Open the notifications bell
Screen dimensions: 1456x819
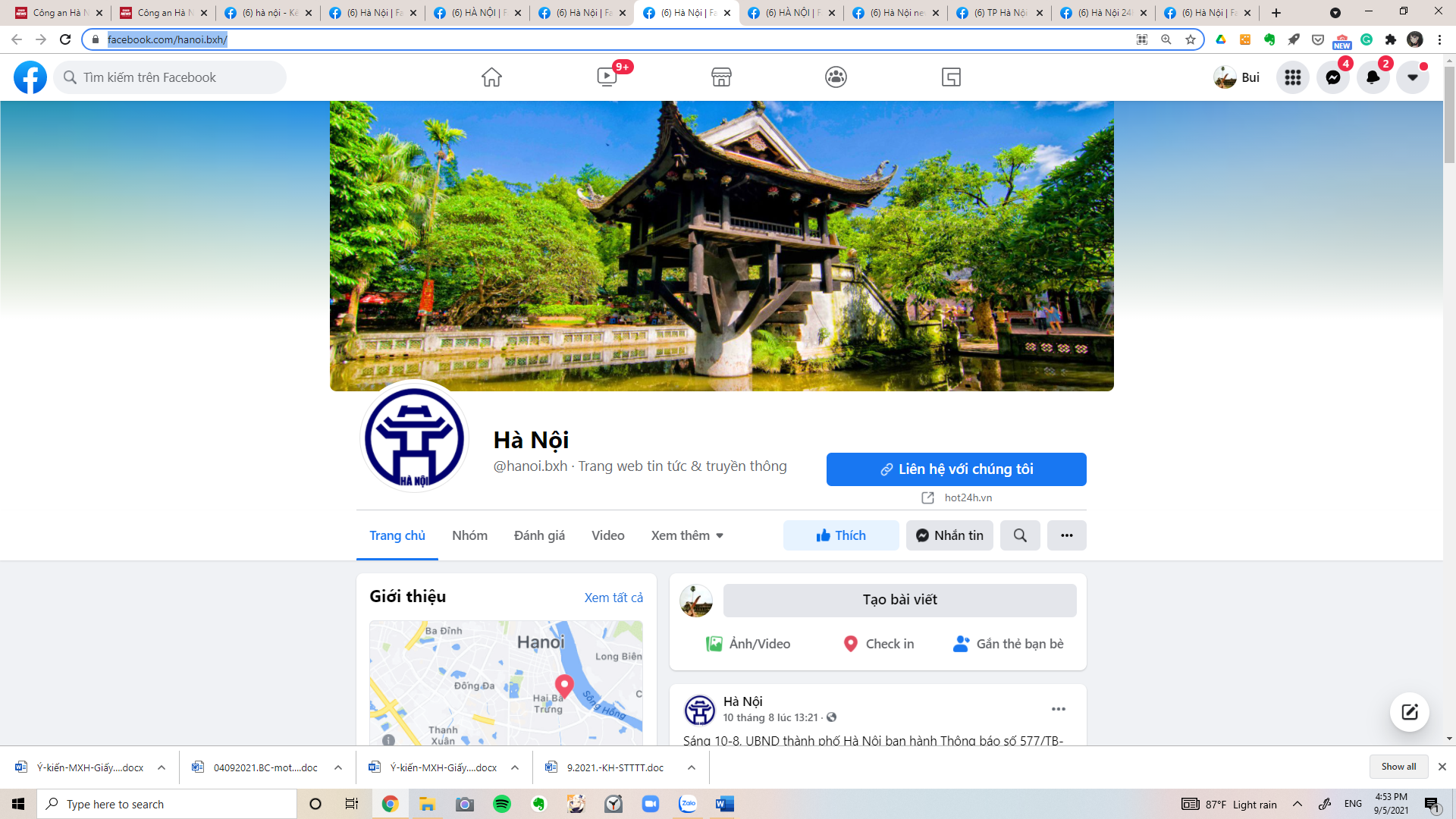1373,77
